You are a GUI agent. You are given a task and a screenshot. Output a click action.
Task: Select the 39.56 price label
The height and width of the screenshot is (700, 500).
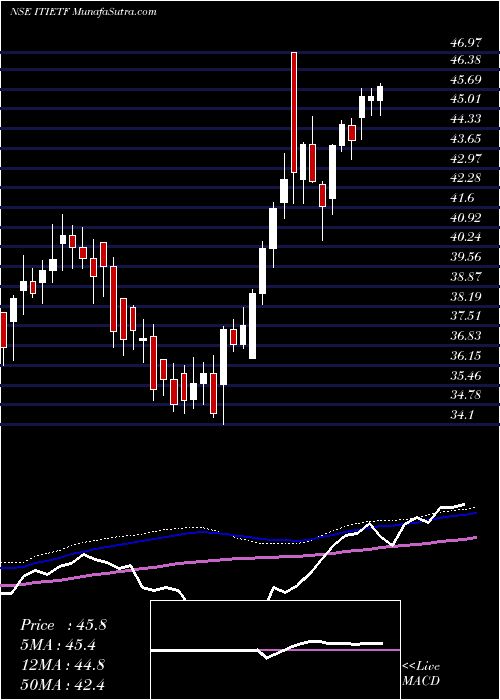[x=466, y=257]
